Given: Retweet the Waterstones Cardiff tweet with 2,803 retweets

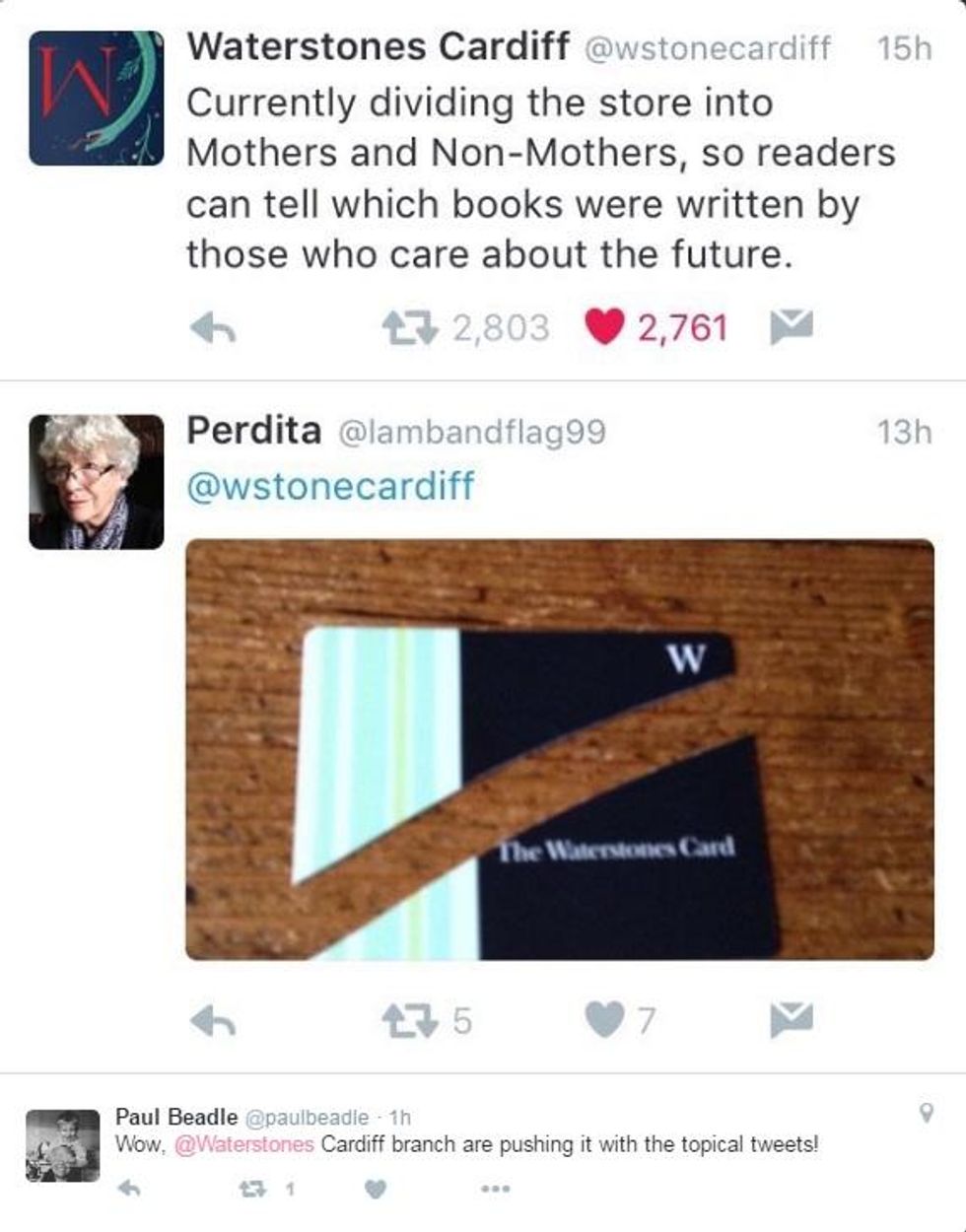Looking at the screenshot, I should click(409, 327).
